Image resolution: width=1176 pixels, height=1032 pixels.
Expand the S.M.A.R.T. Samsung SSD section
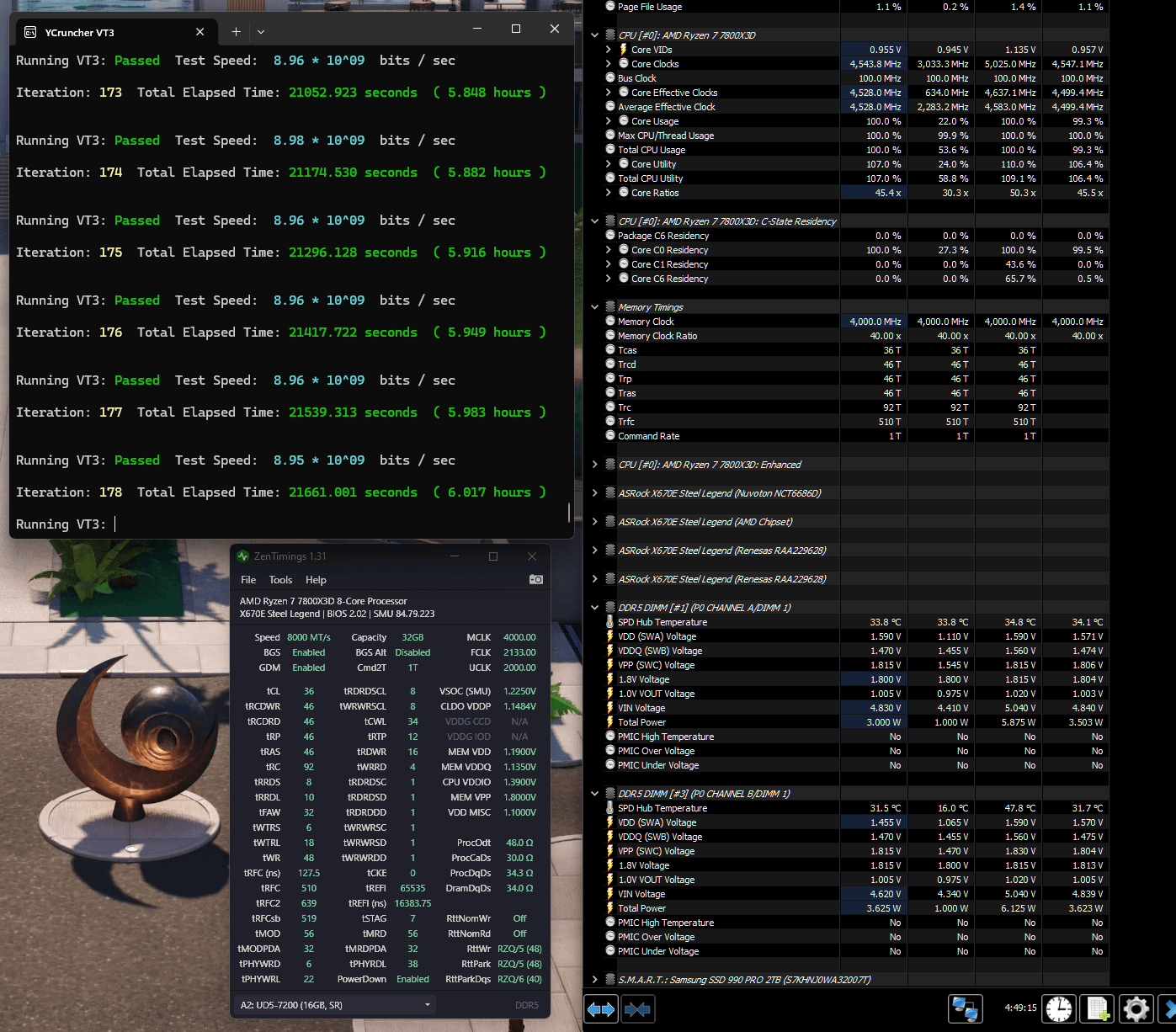tap(595, 980)
